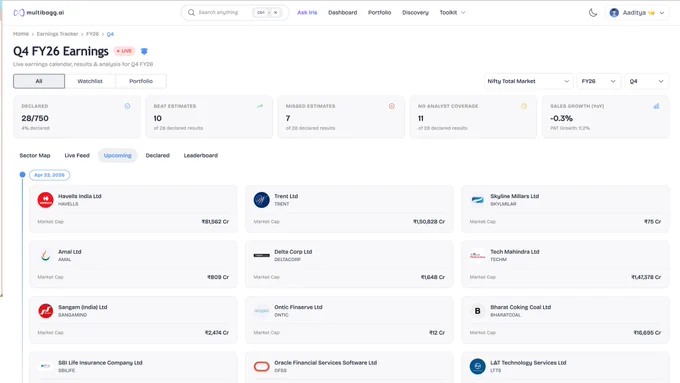Click the Trent Ltd logo
The width and height of the screenshot is (680, 383).
tap(262, 200)
